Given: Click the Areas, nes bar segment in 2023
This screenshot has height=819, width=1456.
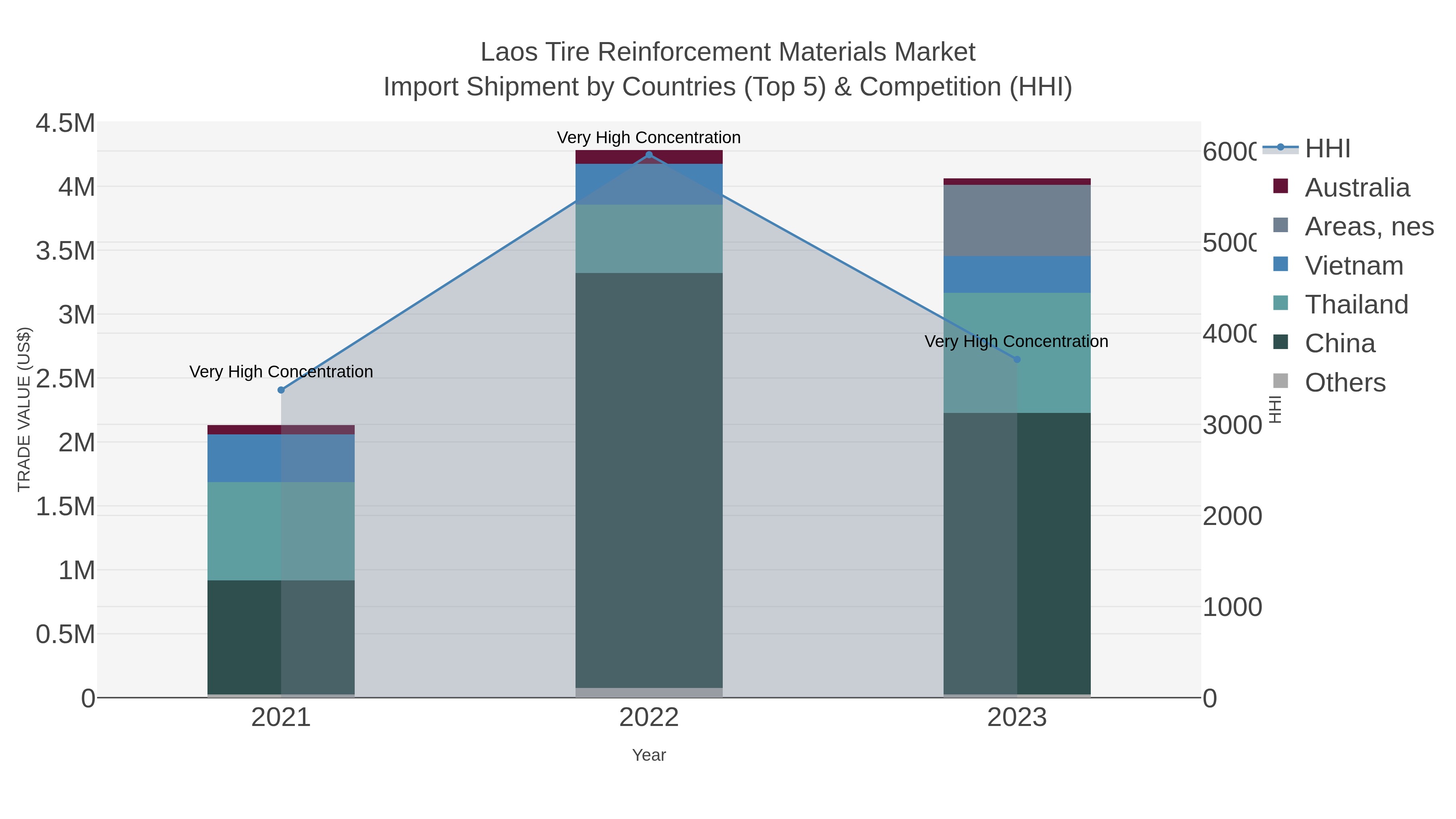Looking at the screenshot, I should point(1017,220).
